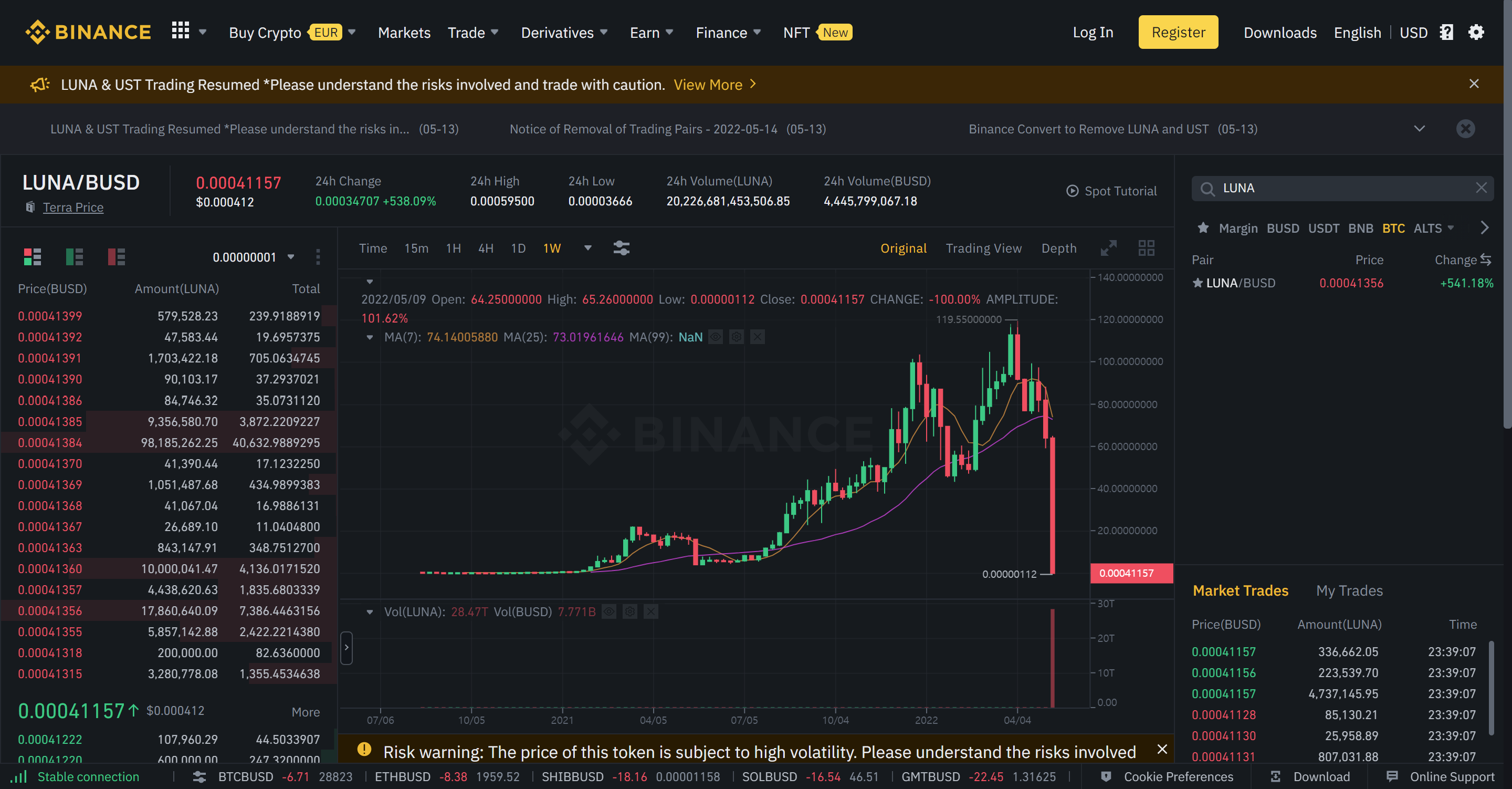The height and width of the screenshot is (789, 1512).
Task: Remove MA indicator with X
Action: tap(758, 337)
